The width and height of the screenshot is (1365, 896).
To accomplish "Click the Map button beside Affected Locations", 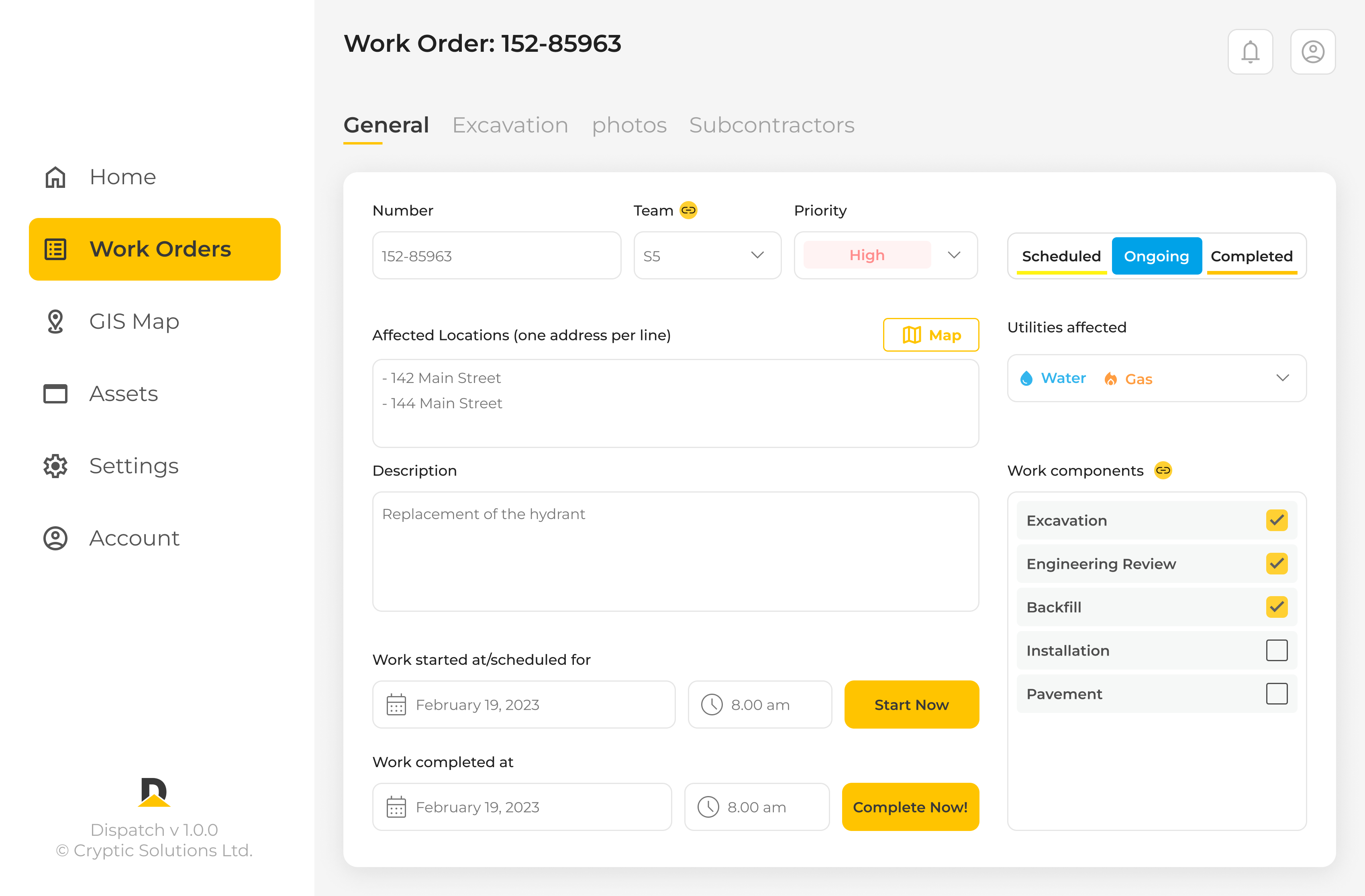I will coord(930,335).
